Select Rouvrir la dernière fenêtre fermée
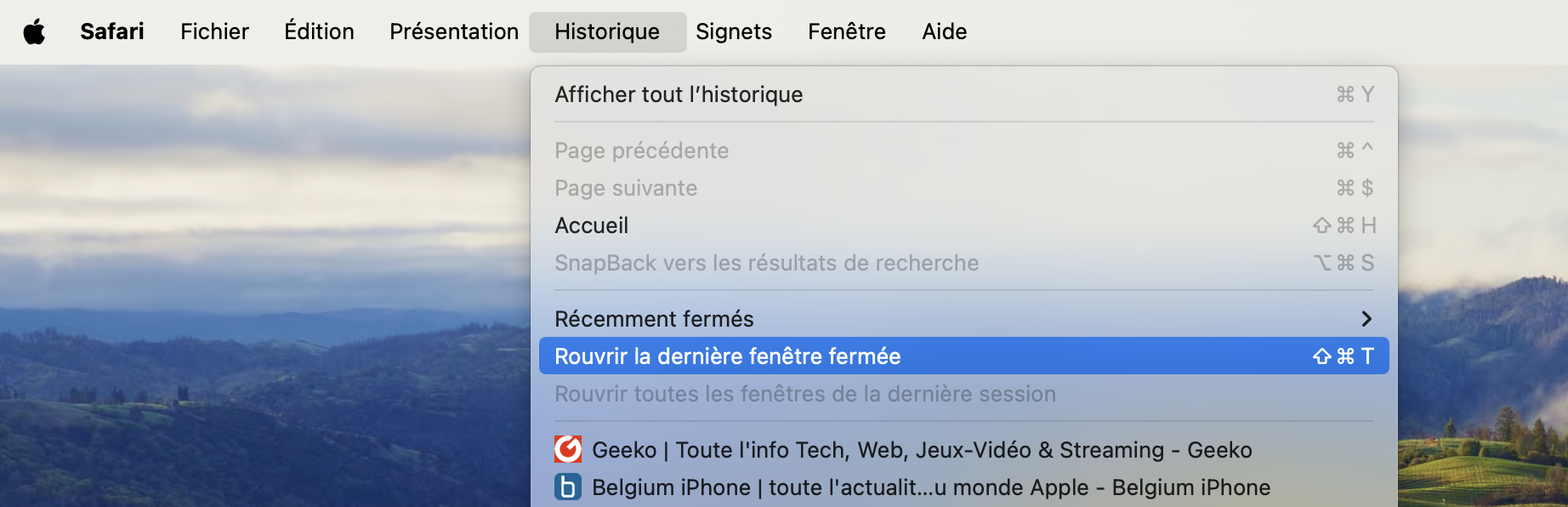This screenshot has height=507, width=1568. [x=964, y=356]
